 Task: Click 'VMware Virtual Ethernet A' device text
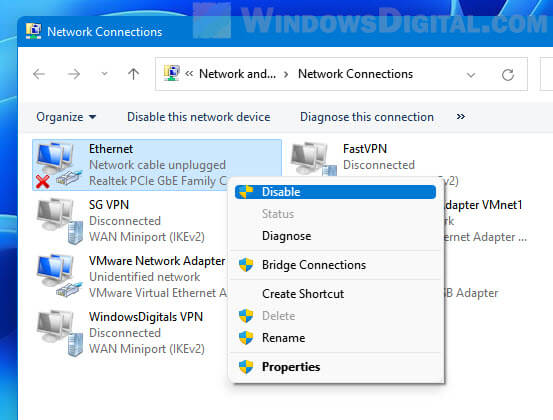coord(158,293)
